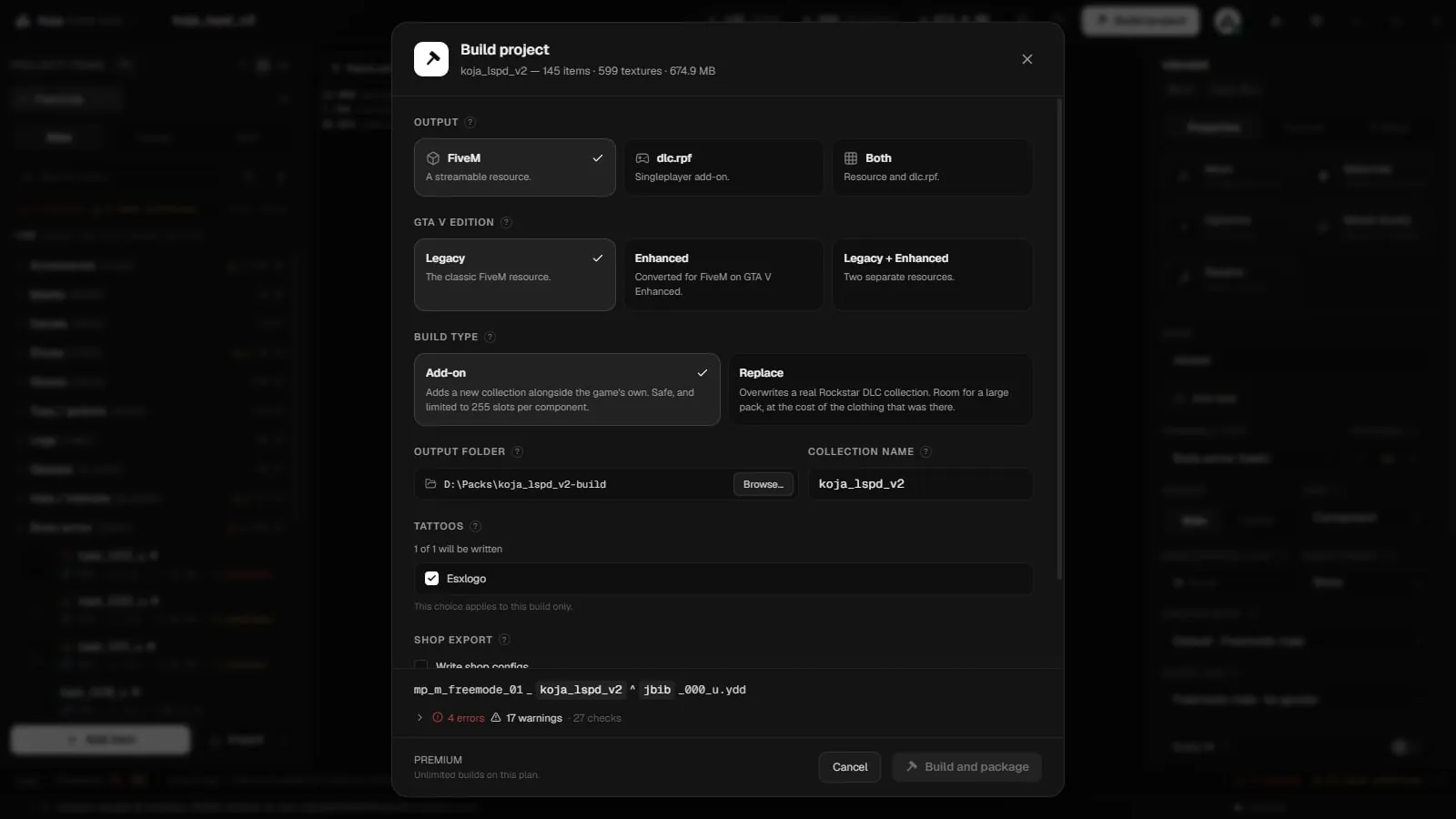Click the 27 checks text
Viewport: 1456px width, 819px height.
(x=597, y=718)
